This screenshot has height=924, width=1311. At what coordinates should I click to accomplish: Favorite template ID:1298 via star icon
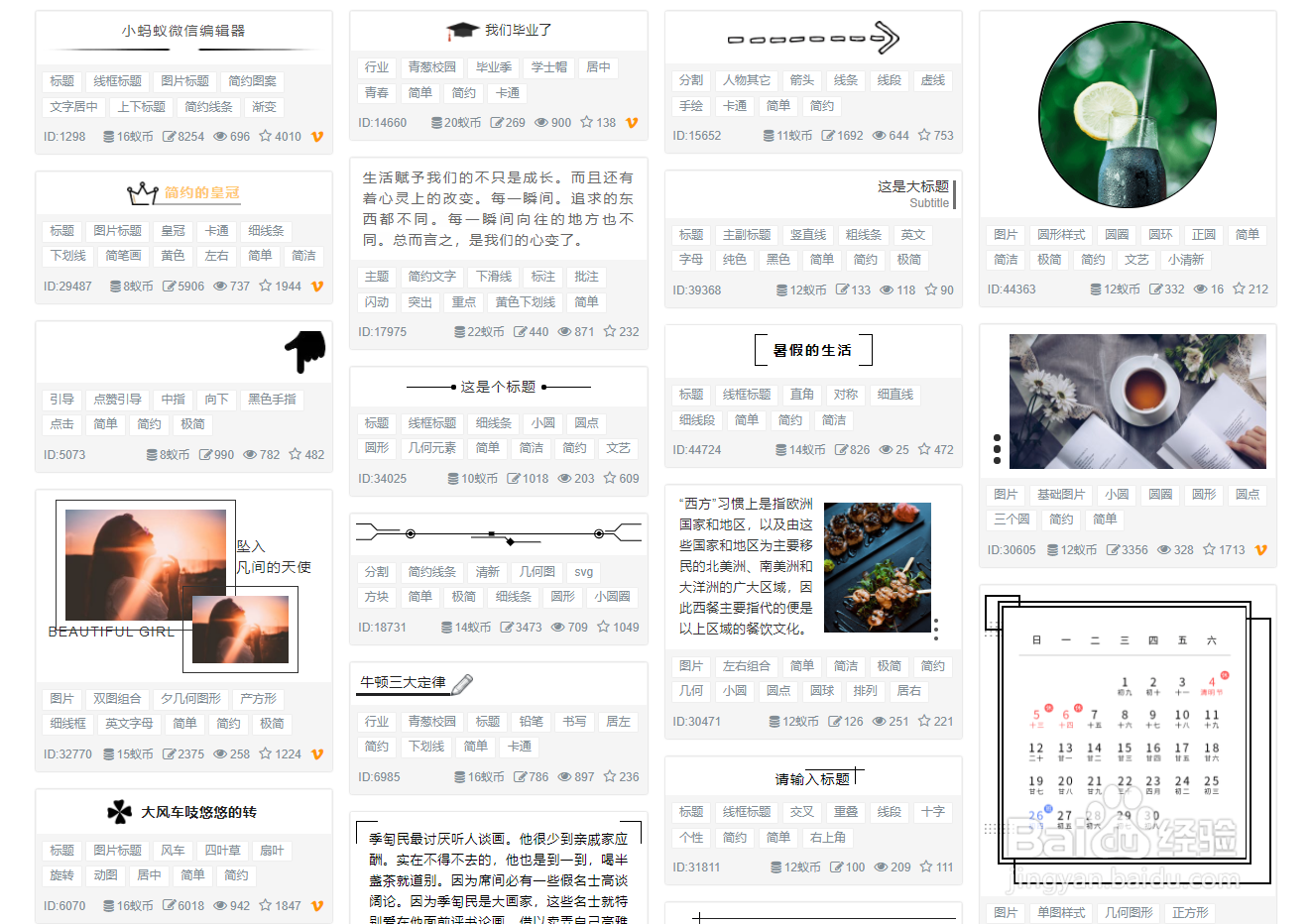point(266,136)
